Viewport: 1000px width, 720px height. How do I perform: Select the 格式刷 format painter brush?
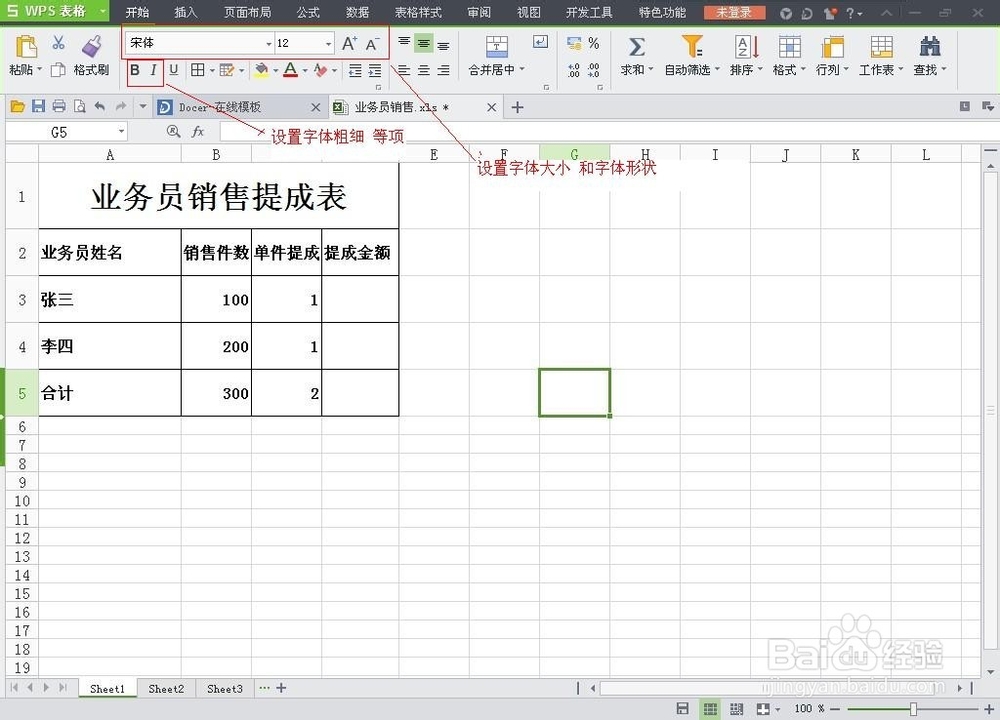[92, 46]
